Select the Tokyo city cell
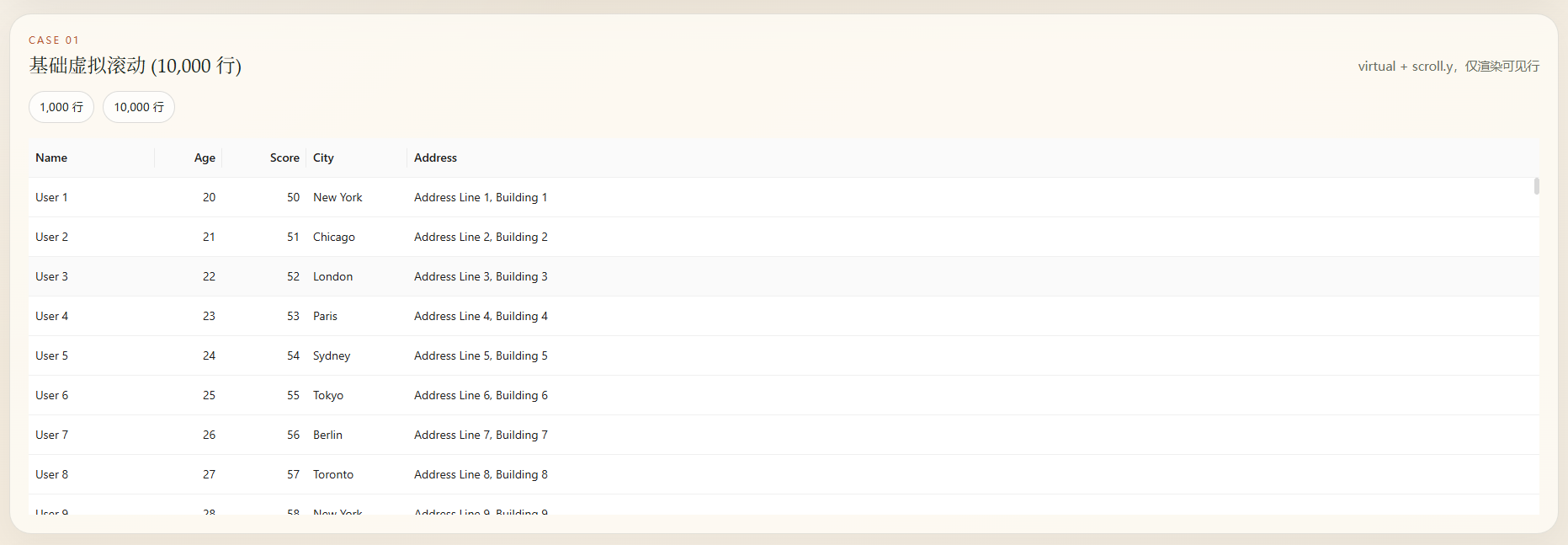 [357, 395]
